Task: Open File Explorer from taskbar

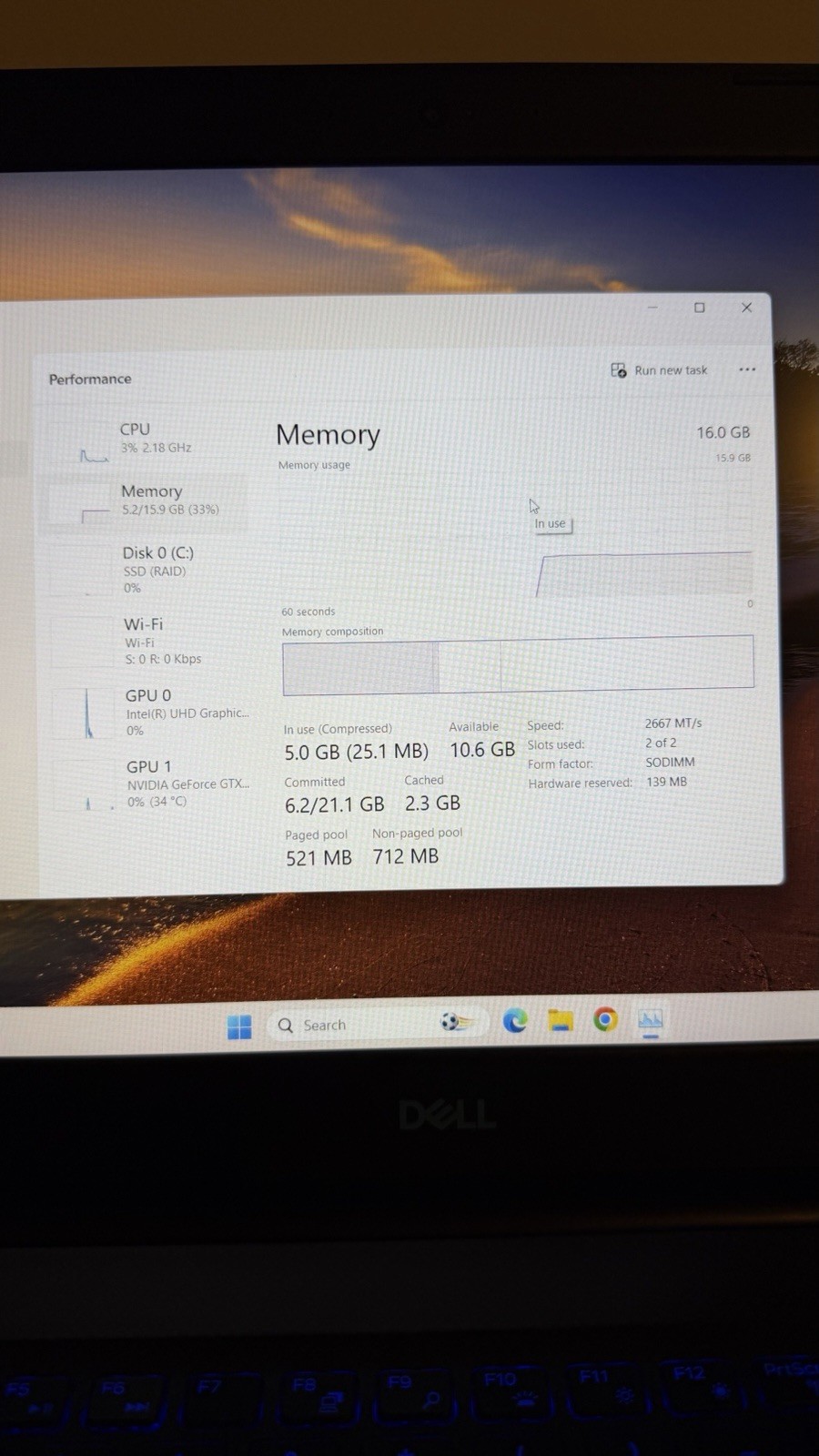Action: [560, 1020]
